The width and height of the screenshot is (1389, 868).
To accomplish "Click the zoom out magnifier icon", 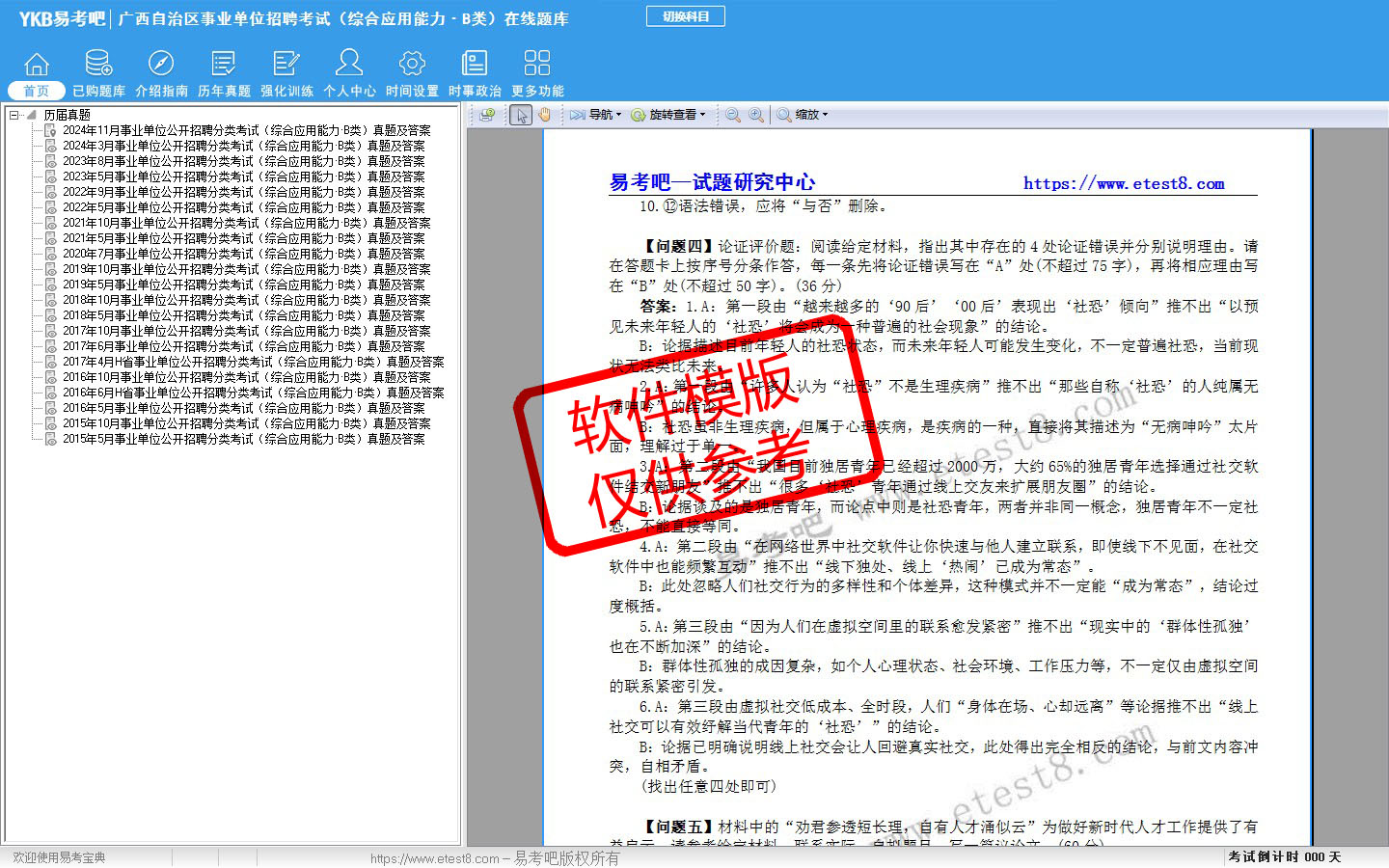I will tap(733, 115).
